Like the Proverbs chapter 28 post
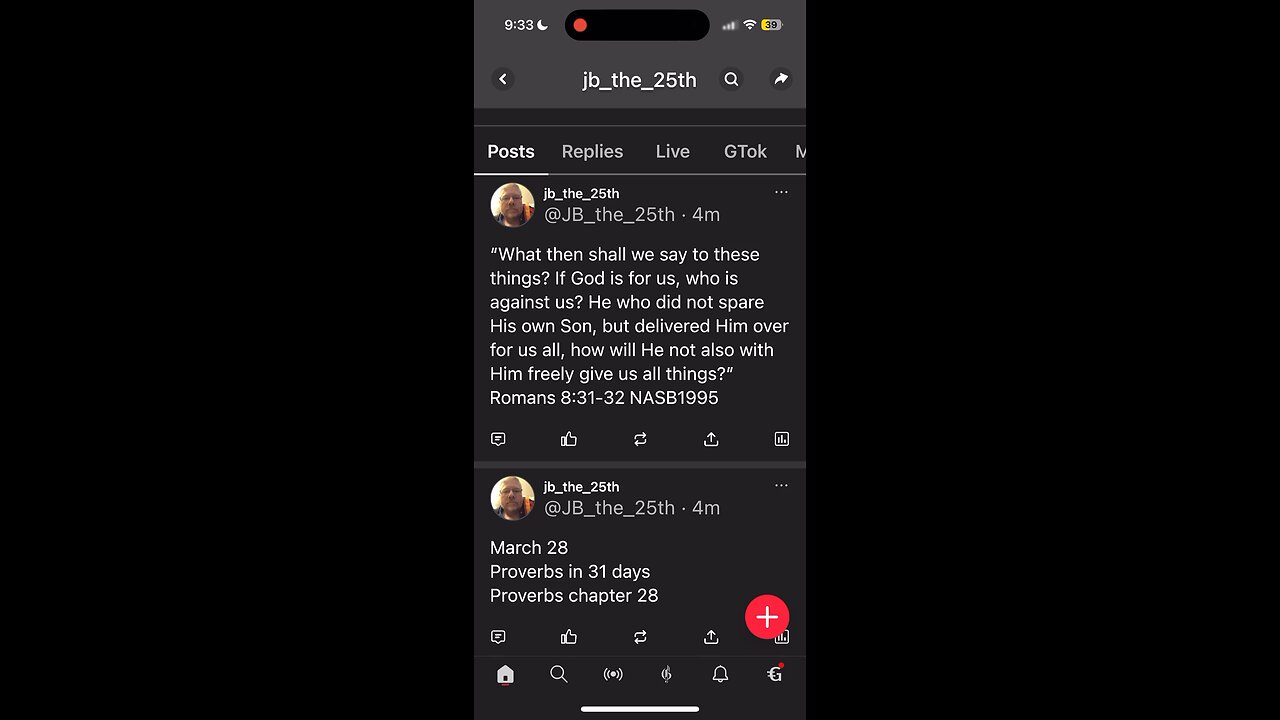The width and height of the screenshot is (1280, 720). (569, 637)
